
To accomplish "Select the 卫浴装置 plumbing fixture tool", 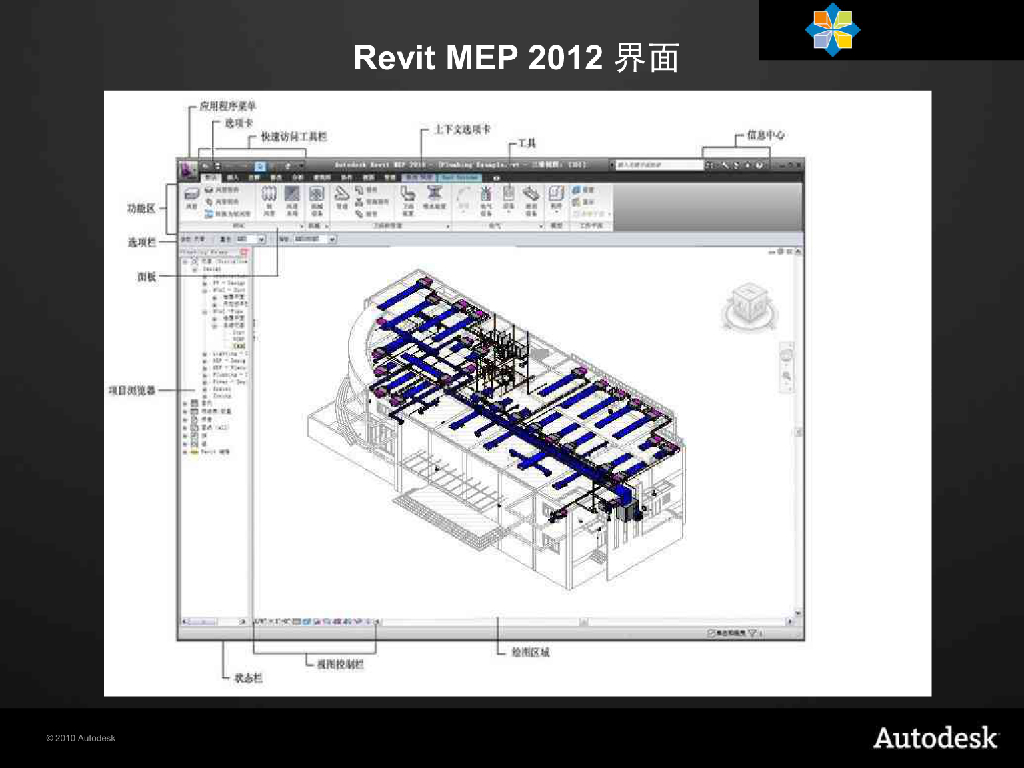I will [x=408, y=201].
